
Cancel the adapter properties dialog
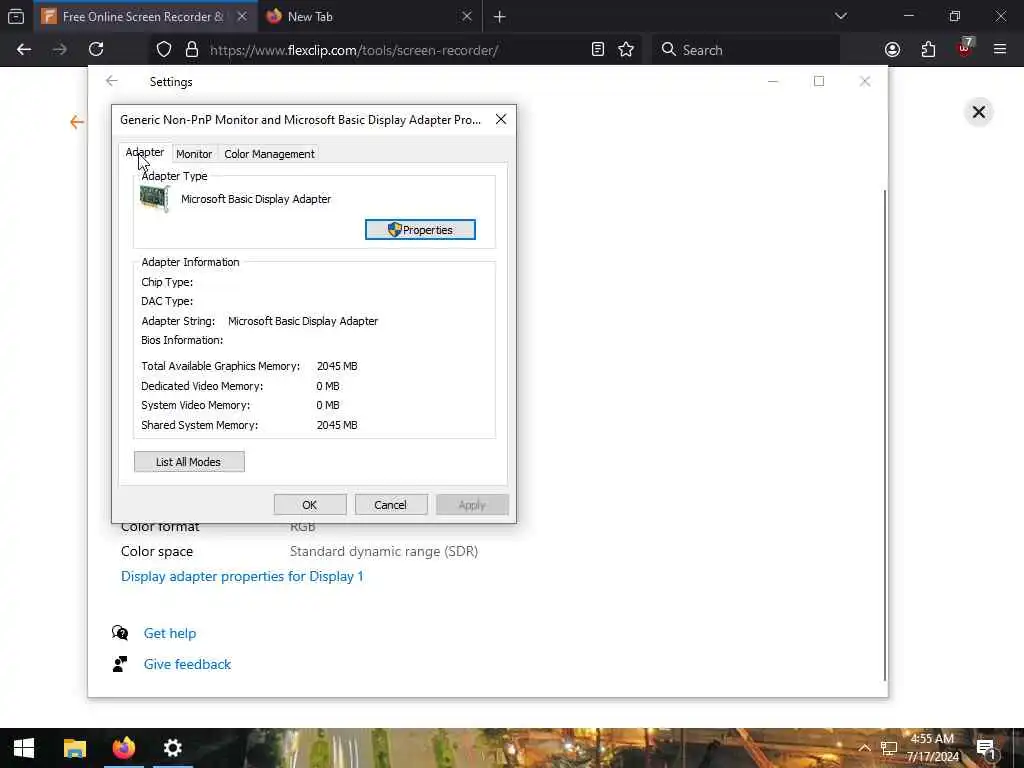(x=391, y=505)
